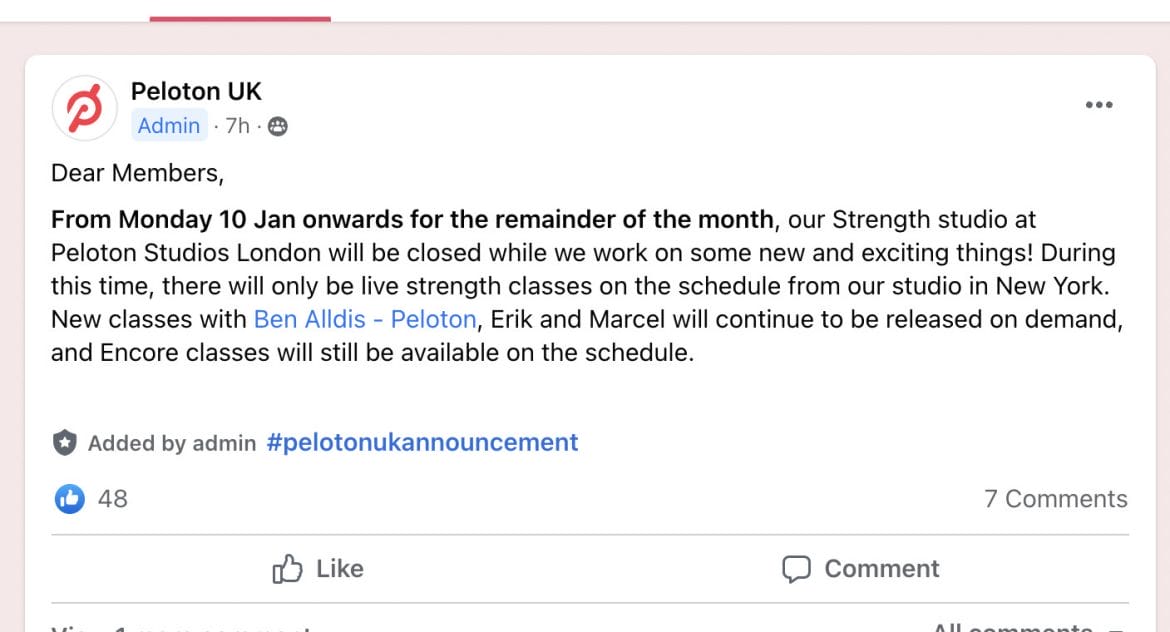This screenshot has height=632, width=1170.
Task: Click the group privacy icon next to 7h
Action: pyautogui.click(x=278, y=126)
